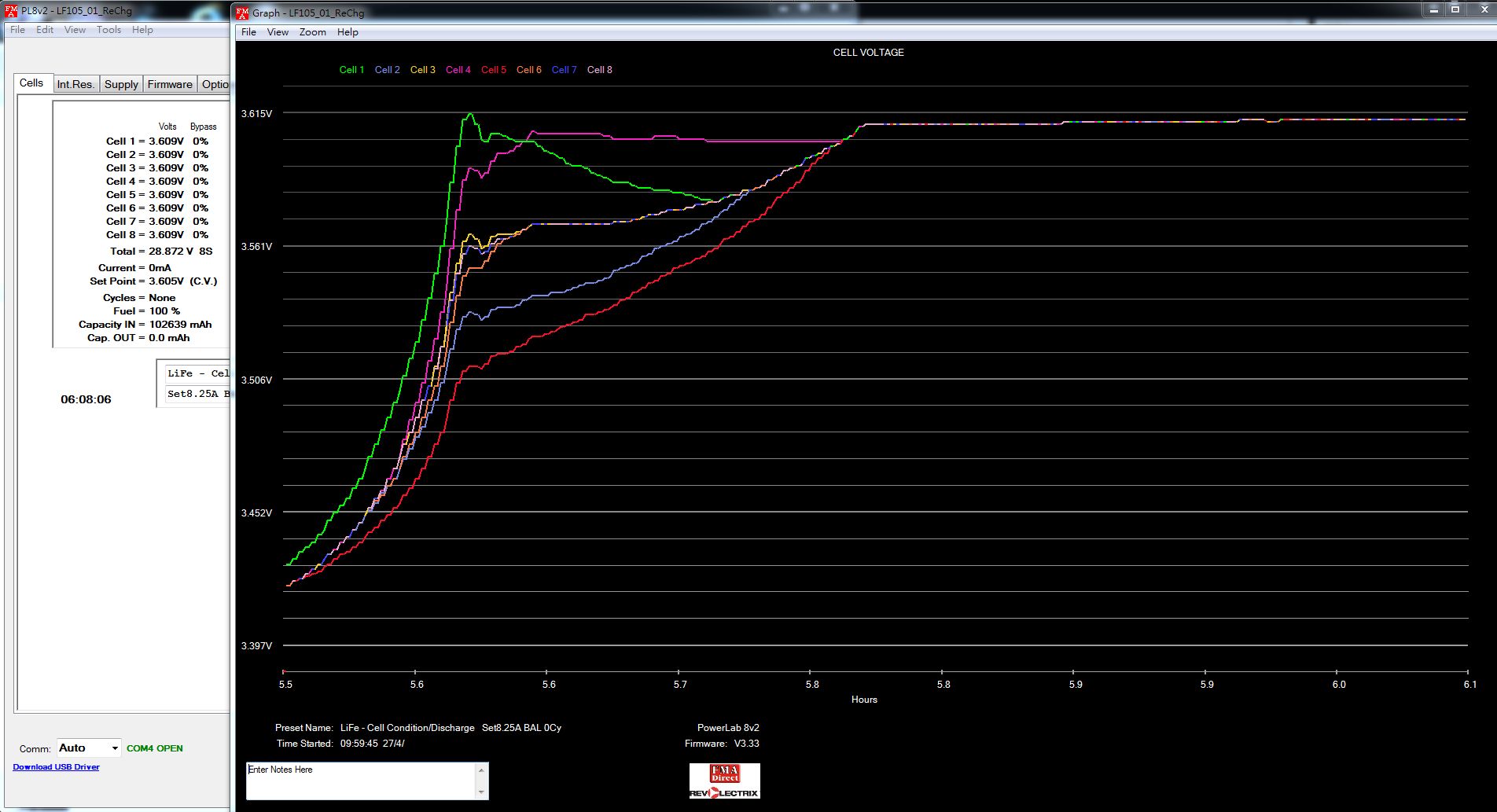Toggle the Cell 4 legend label

click(x=458, y=70)
